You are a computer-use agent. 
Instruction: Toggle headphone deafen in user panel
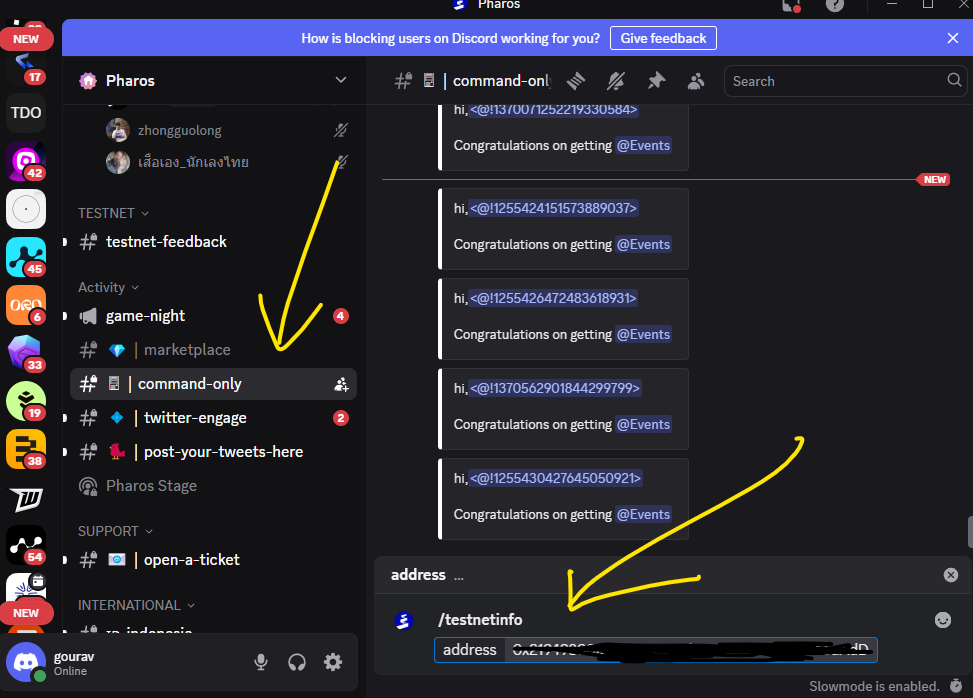coord(297,662)
